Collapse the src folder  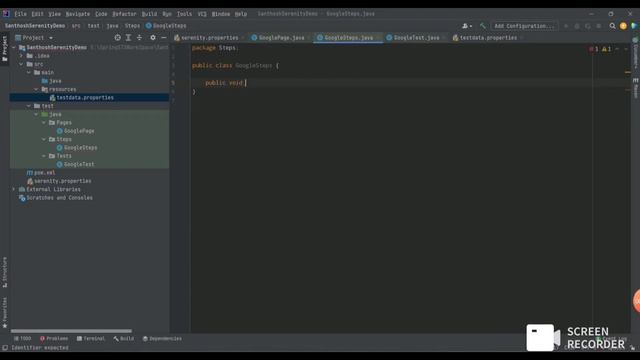point(21,64)
